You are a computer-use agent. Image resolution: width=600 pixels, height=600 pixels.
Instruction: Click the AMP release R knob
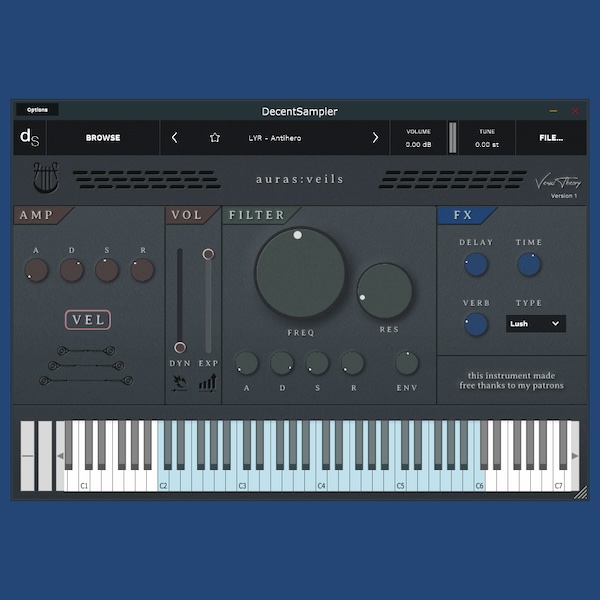pos(142,270)
